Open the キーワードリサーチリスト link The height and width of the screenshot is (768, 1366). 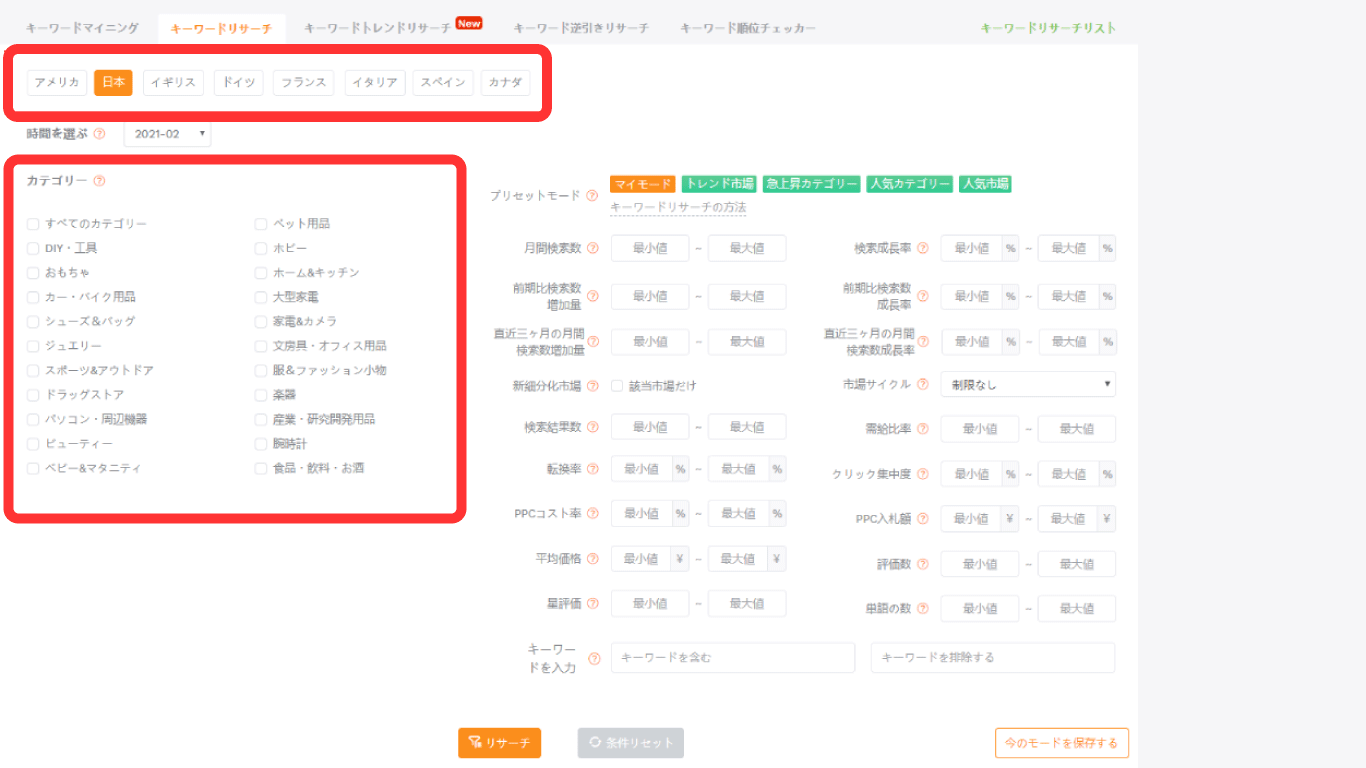click(1048, 28)
